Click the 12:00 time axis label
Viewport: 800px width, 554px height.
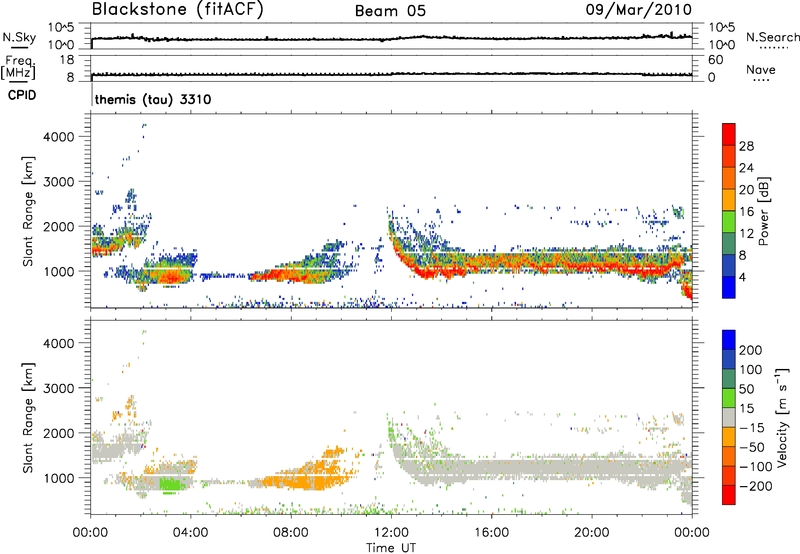coord(391,533)
